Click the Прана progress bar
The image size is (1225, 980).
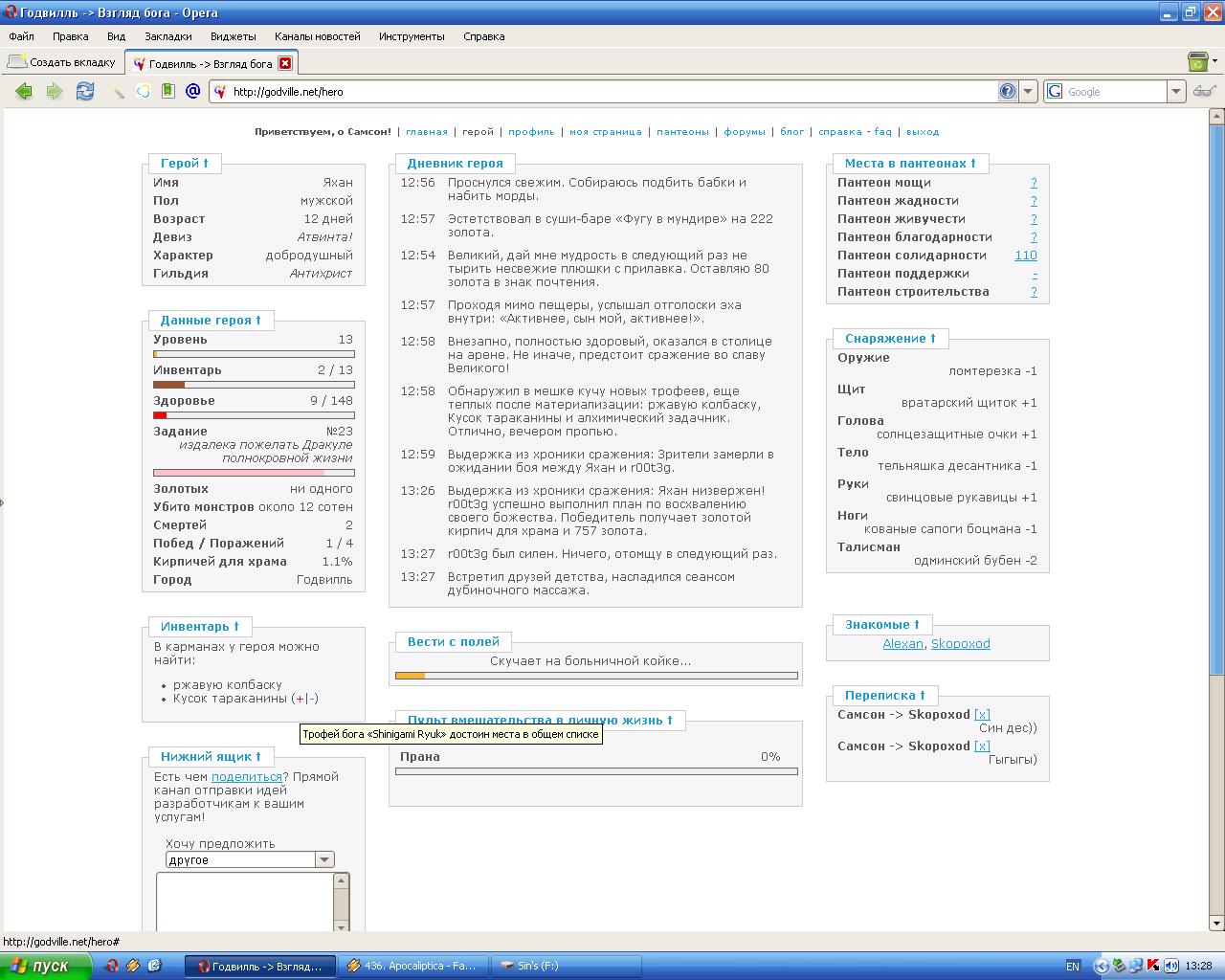595,771
